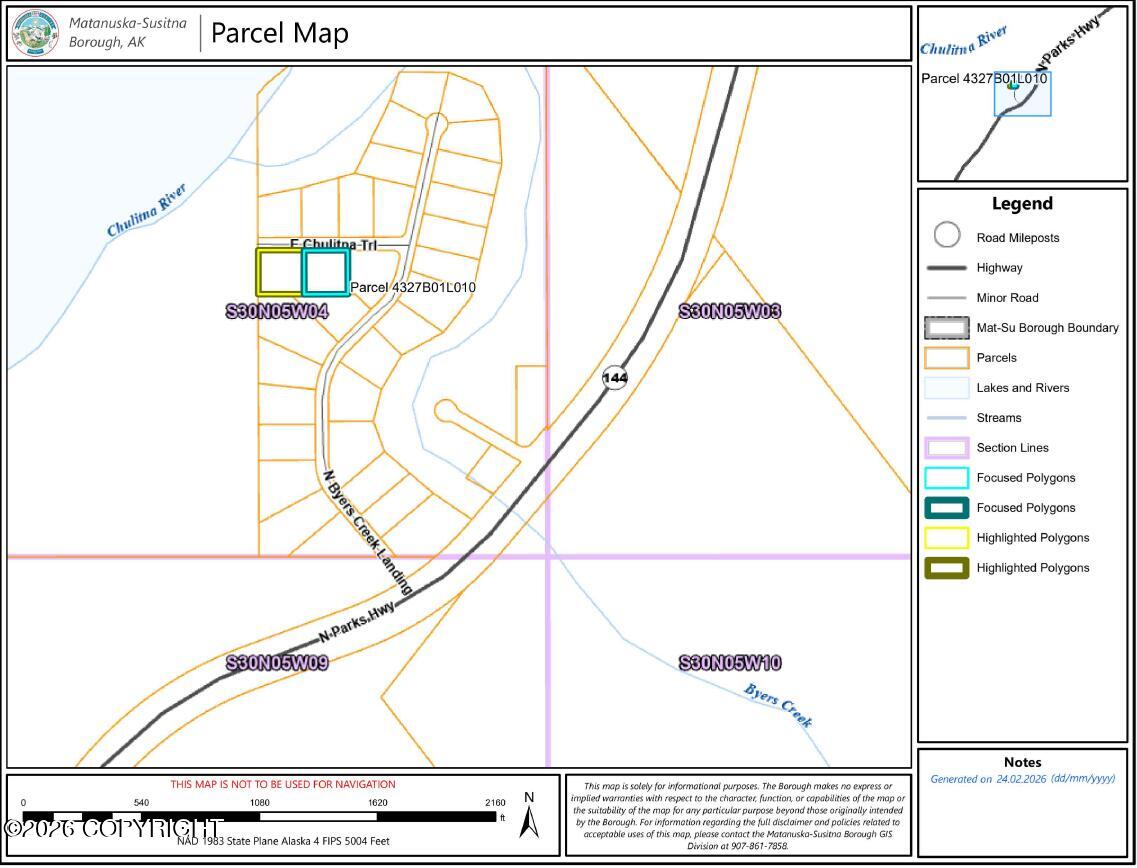
Task: Click the Byers Creek label on the map
Action: pyautogui.click(x=778, y=706)
